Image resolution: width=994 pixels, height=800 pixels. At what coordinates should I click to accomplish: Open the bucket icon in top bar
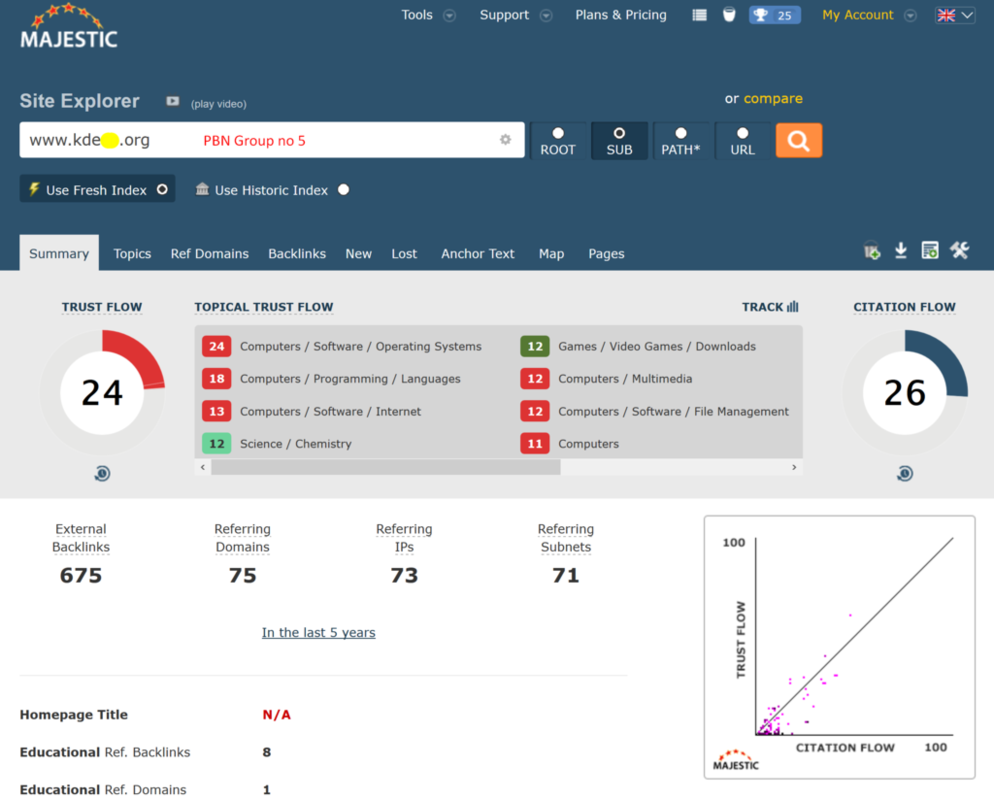(x=729, y=15)
